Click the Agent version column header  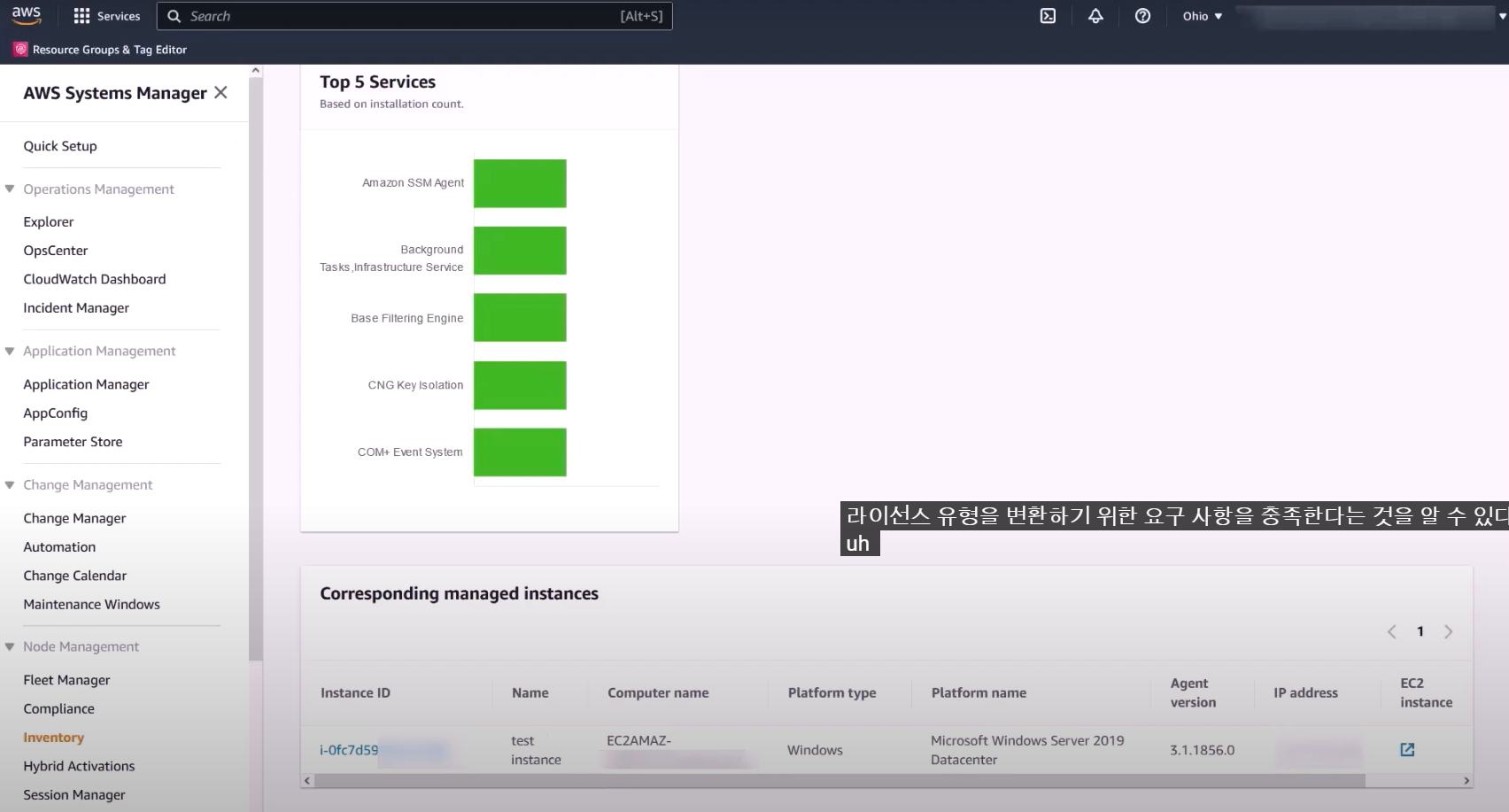click(x=1193, y=692)
